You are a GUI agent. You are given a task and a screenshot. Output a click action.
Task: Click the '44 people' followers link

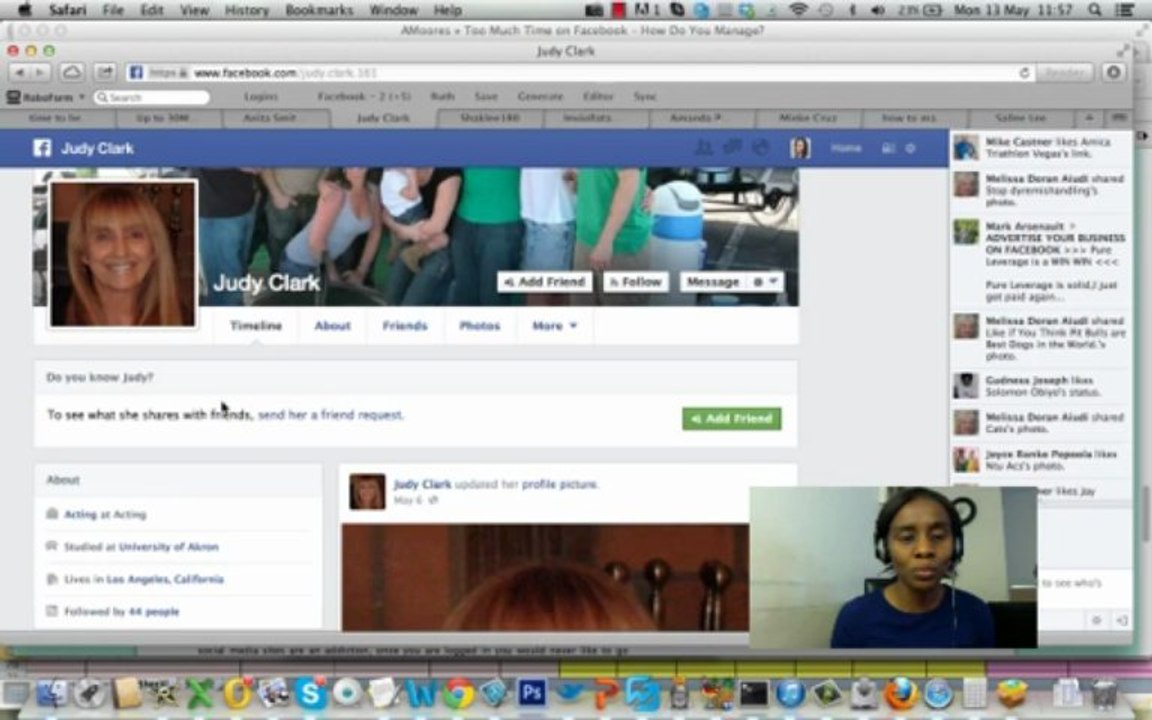154,611
